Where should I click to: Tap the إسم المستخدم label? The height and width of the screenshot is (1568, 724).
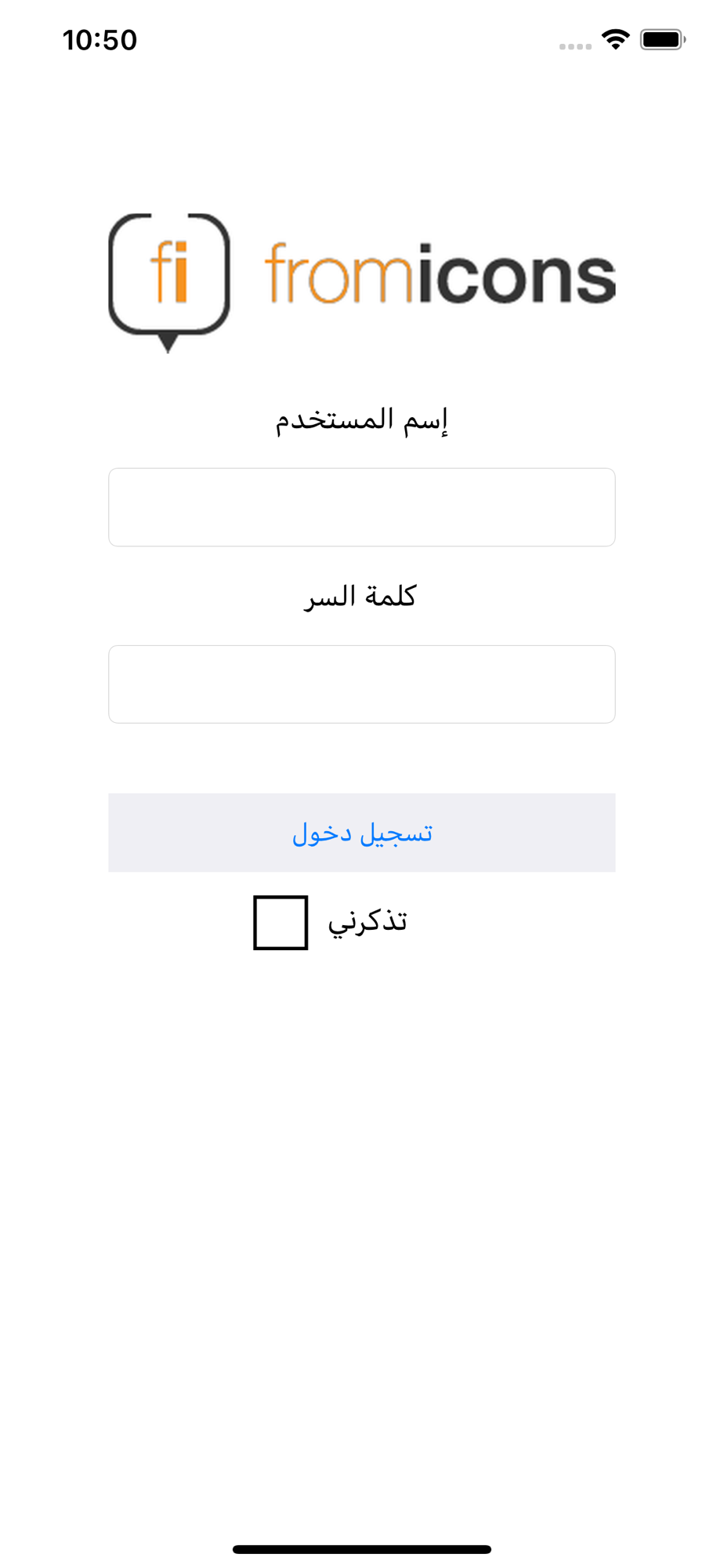tap(361, 422)
